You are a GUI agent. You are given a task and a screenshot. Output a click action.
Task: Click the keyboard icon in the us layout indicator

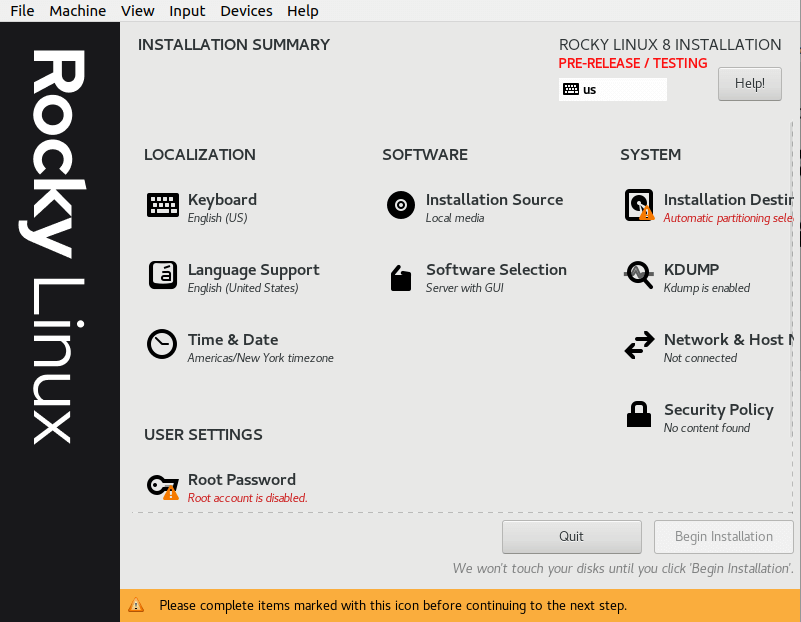pyautogui.click(x=571, y=89)
